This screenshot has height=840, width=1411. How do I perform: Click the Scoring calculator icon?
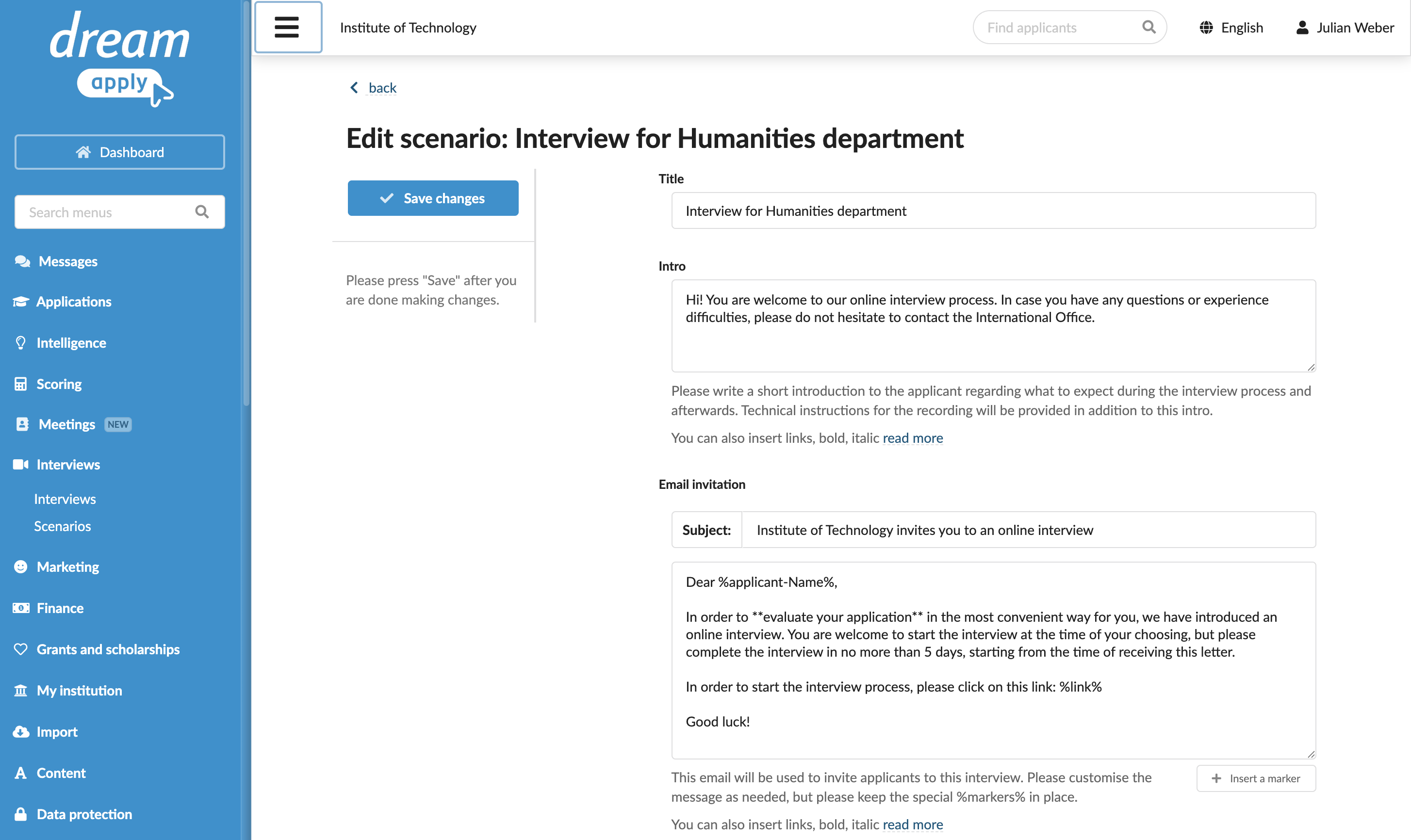pyautogui.click(x=21, y=384)
